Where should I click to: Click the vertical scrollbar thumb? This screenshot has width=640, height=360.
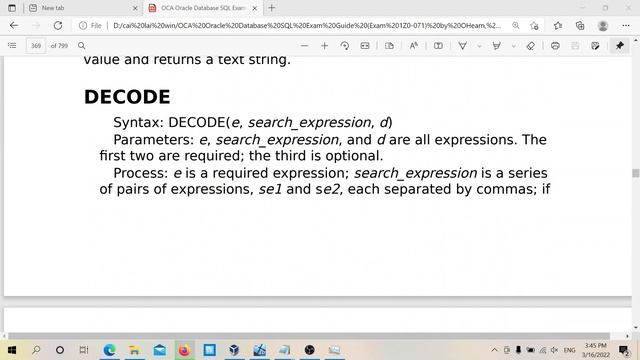636,173
